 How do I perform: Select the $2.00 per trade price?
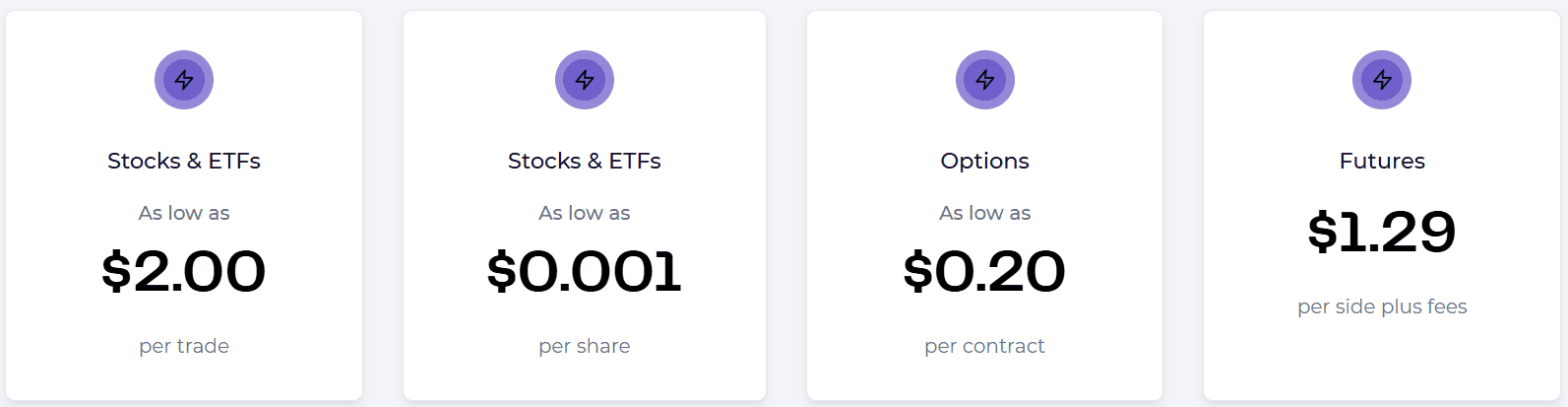184,271
